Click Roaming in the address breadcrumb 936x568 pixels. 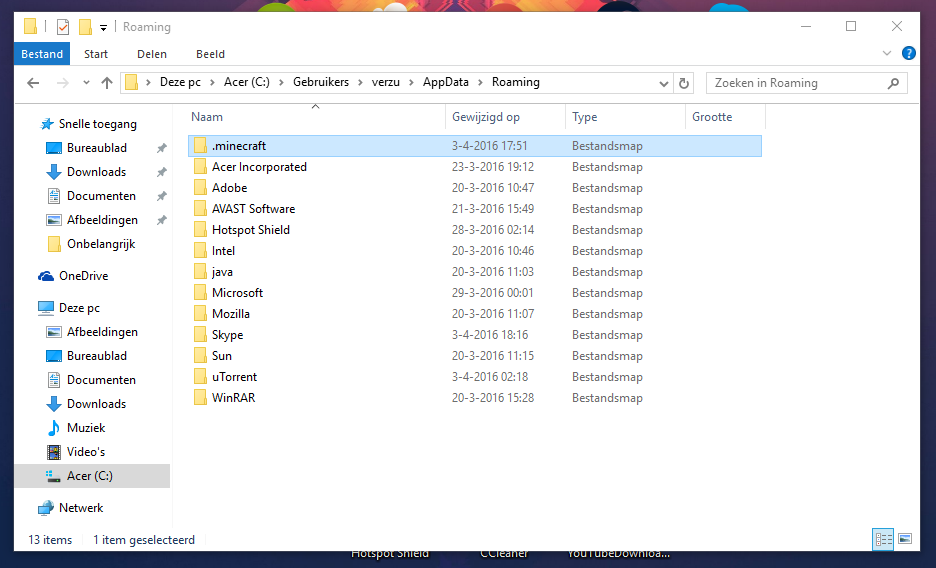pyautogui.click(x=516, y=82)
